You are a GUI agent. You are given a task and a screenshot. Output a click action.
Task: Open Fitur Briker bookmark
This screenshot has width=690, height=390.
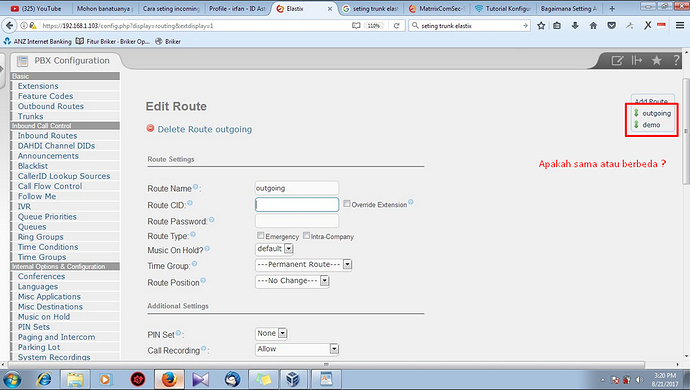point(113,41)
